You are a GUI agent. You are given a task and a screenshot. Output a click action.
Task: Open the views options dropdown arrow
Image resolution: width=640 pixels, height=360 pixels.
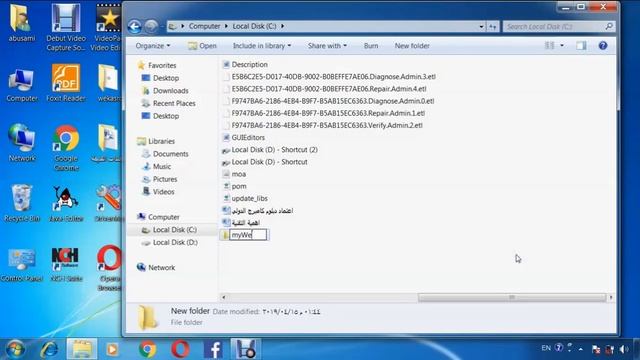562,46
